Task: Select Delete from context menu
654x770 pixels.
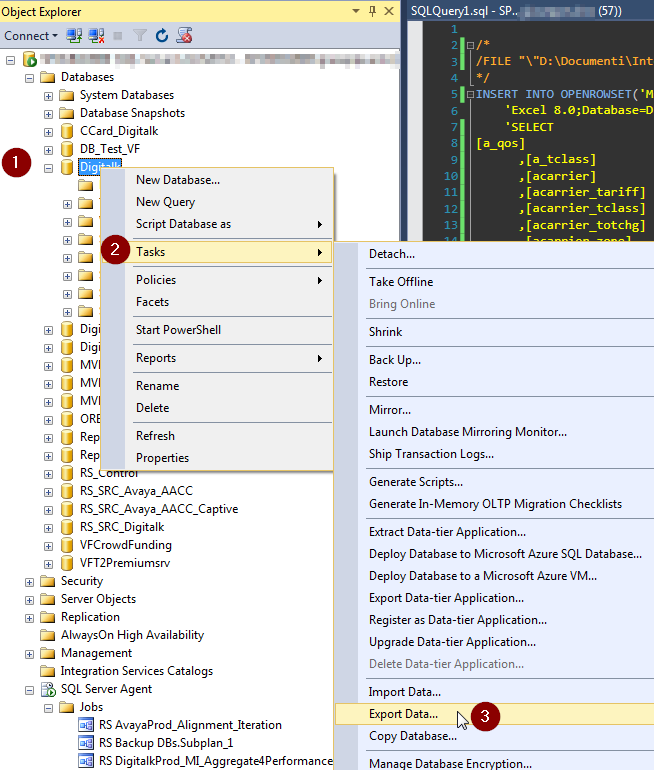Action: 217,408
